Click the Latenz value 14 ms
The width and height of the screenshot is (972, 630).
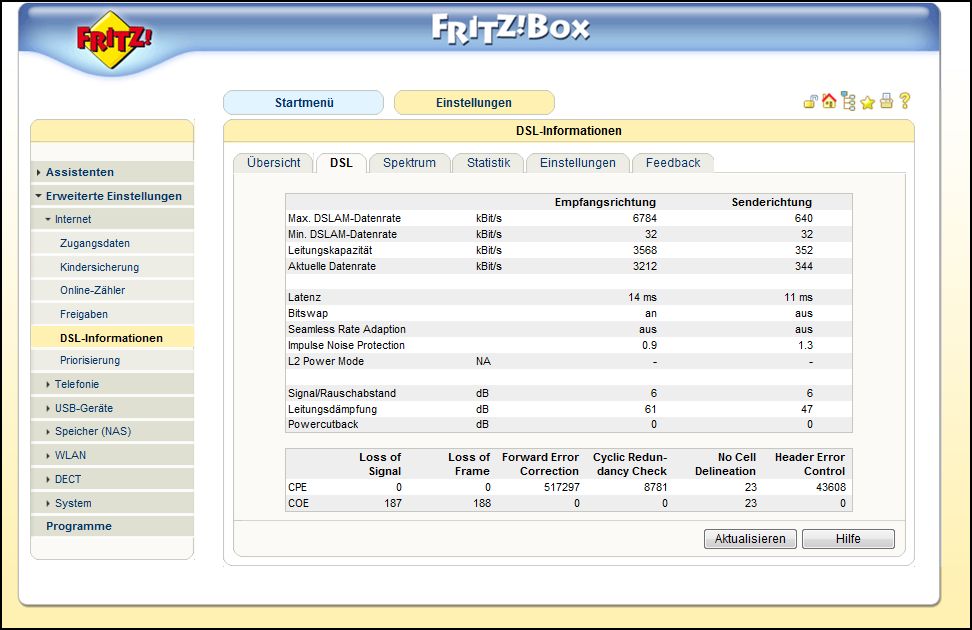642,298
